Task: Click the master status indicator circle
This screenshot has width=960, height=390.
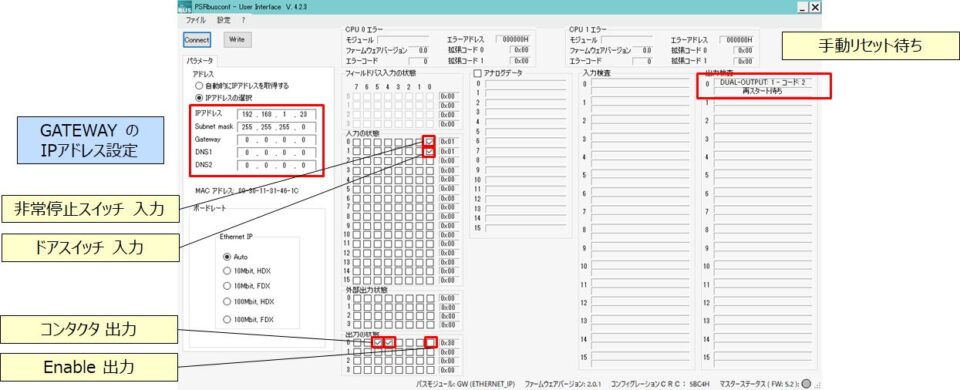Action: [x=806, y=384]
